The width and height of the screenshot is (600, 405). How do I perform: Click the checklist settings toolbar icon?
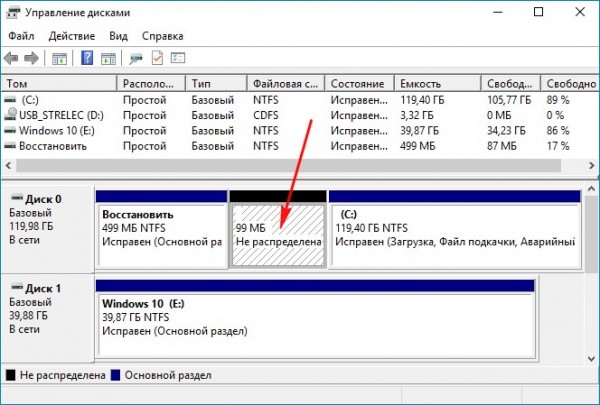178,58
